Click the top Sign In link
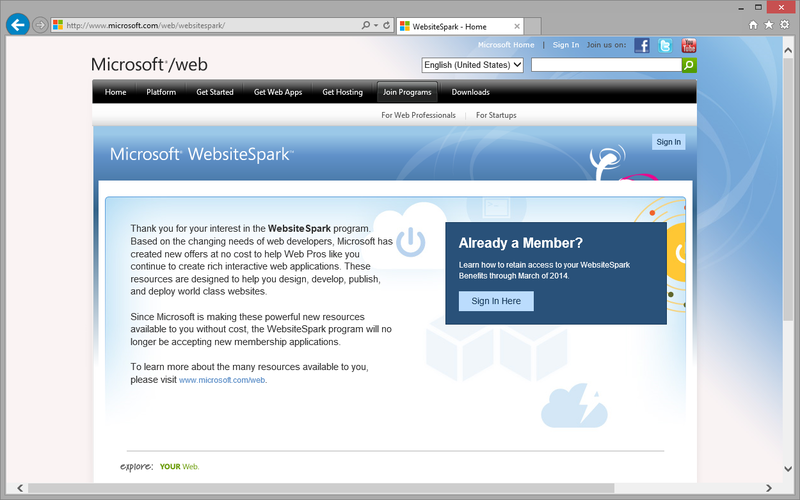 pyautogui.click(x=566, y=45)
